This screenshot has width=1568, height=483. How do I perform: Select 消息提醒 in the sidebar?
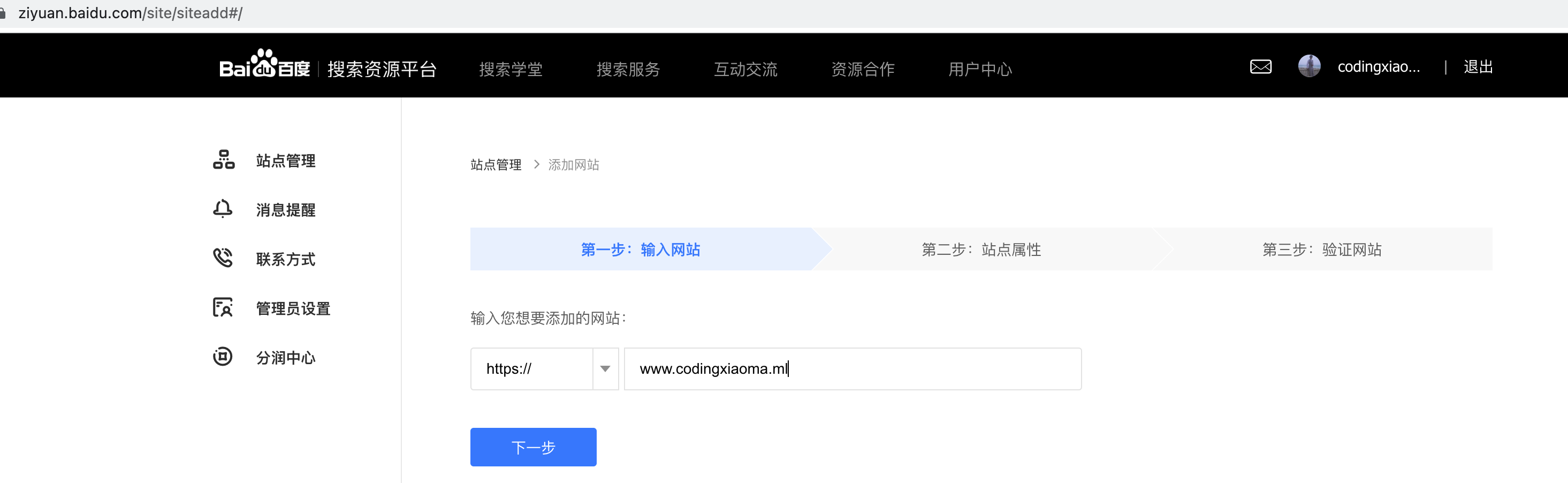pyautogui.click(x=285, y=209)
